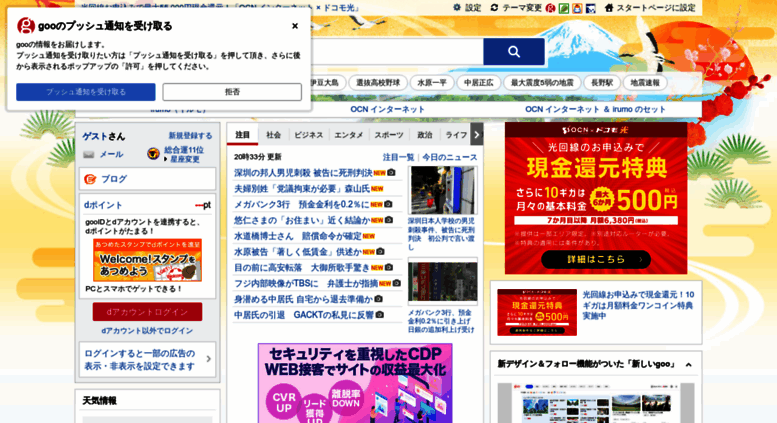Select the dark blue theme icon
The width and height of the screenshot is (777, 423).
591,8
